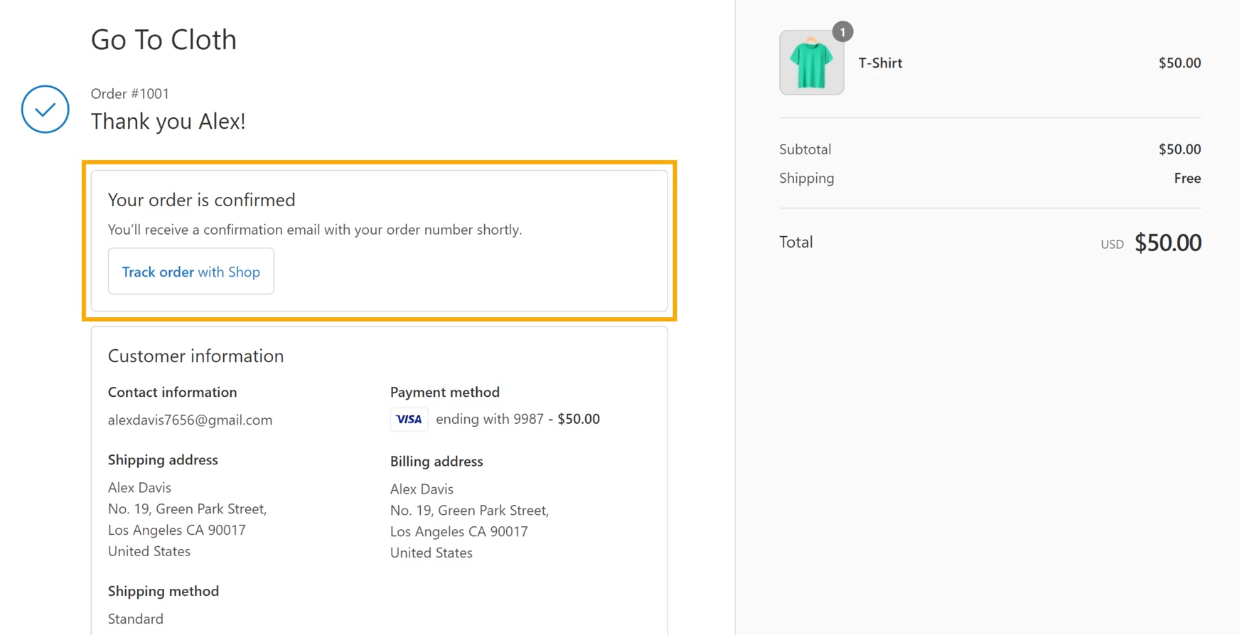Click the Free shipping value

click(x=1188, y=179)
